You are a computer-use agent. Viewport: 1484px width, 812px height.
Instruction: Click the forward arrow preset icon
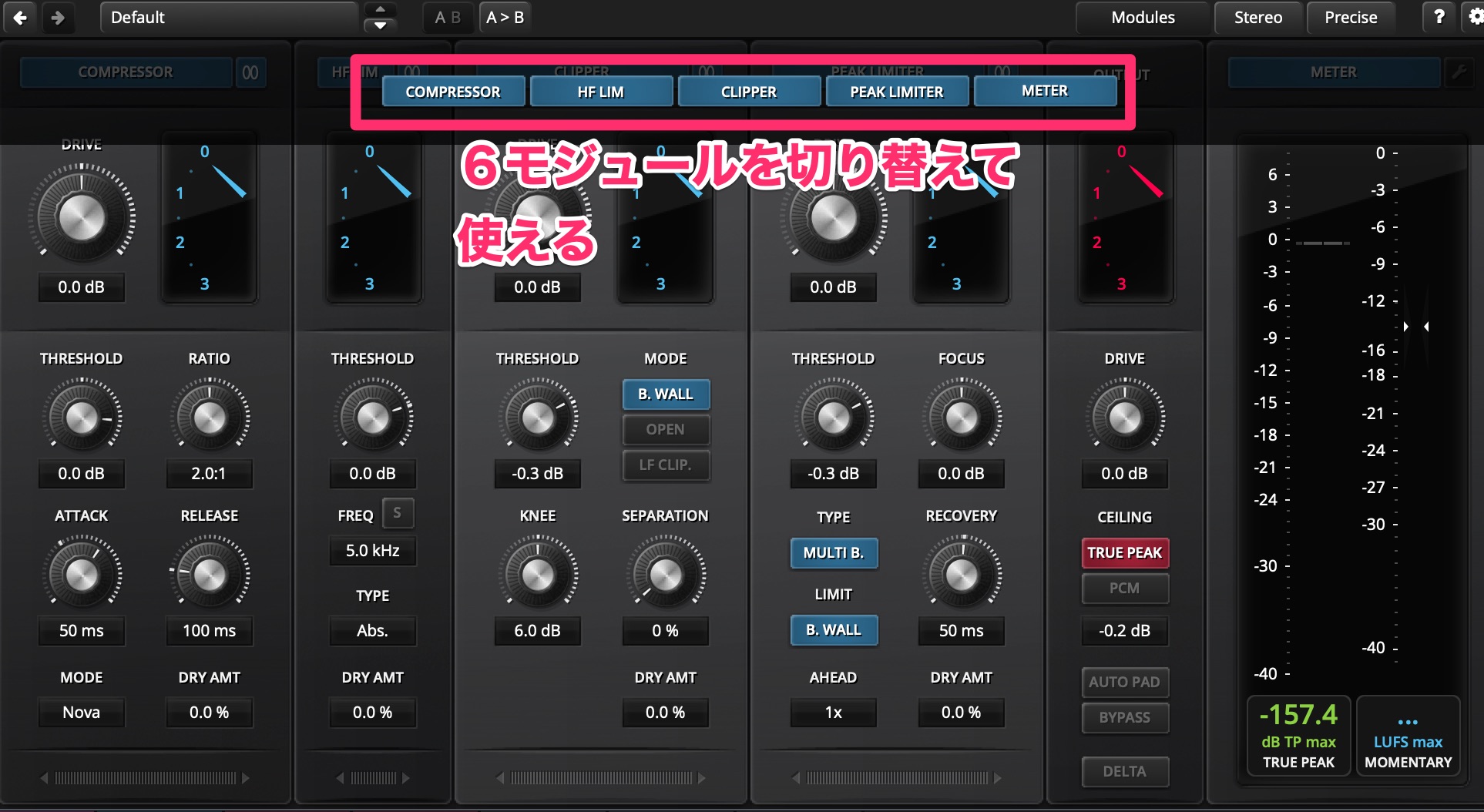(x=58, y=17)
